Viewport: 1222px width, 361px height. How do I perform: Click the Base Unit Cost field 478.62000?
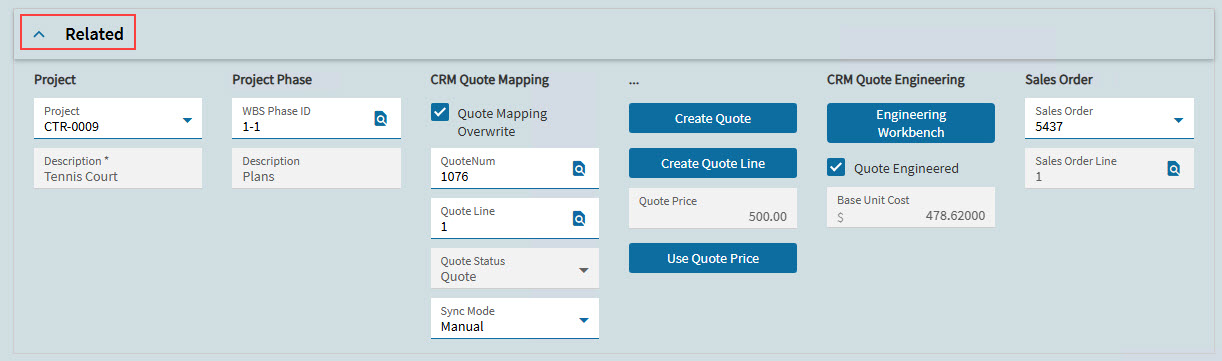pos(911,207)
